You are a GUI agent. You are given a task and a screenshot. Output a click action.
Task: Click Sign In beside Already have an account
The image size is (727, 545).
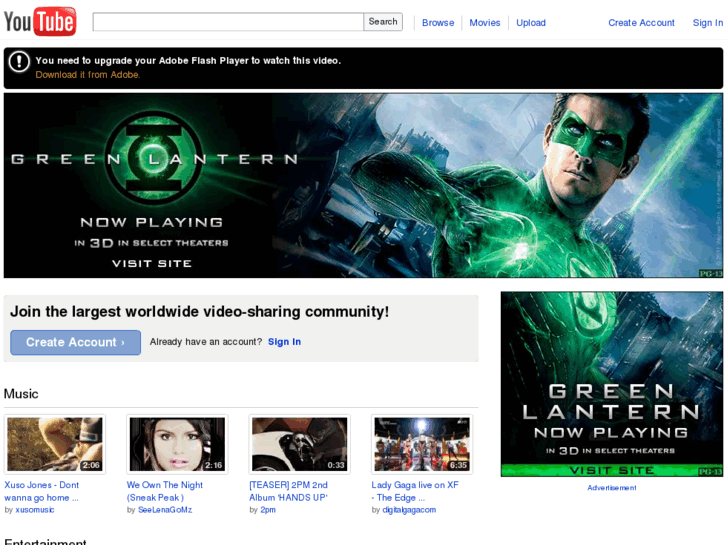coord(284,342)
